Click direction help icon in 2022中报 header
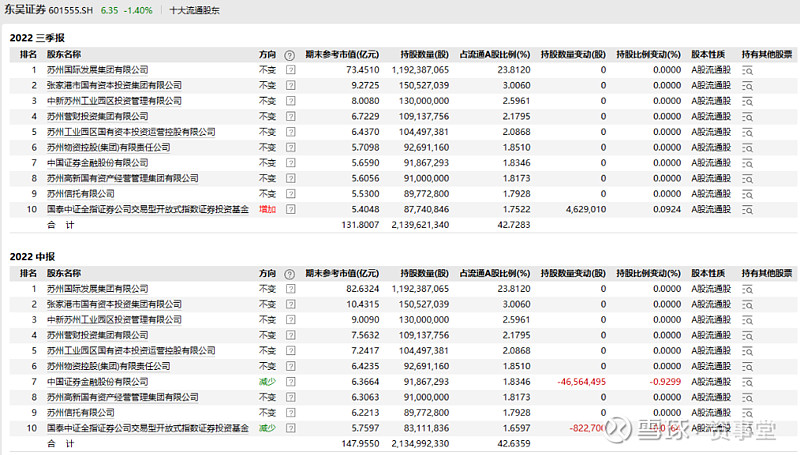 [x=289, y=274]
